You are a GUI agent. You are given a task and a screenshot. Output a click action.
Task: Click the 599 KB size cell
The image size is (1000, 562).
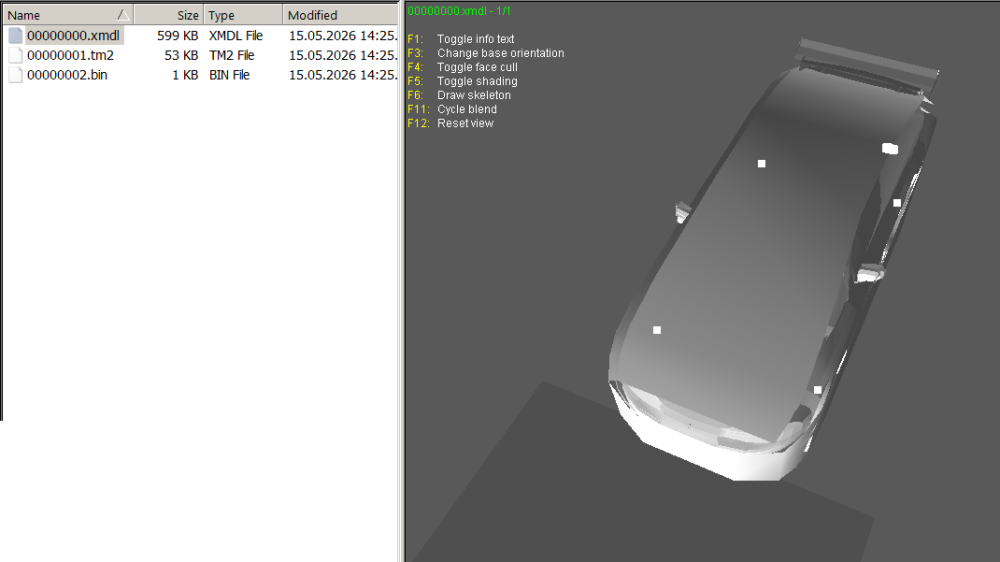(x=177, y=36)
